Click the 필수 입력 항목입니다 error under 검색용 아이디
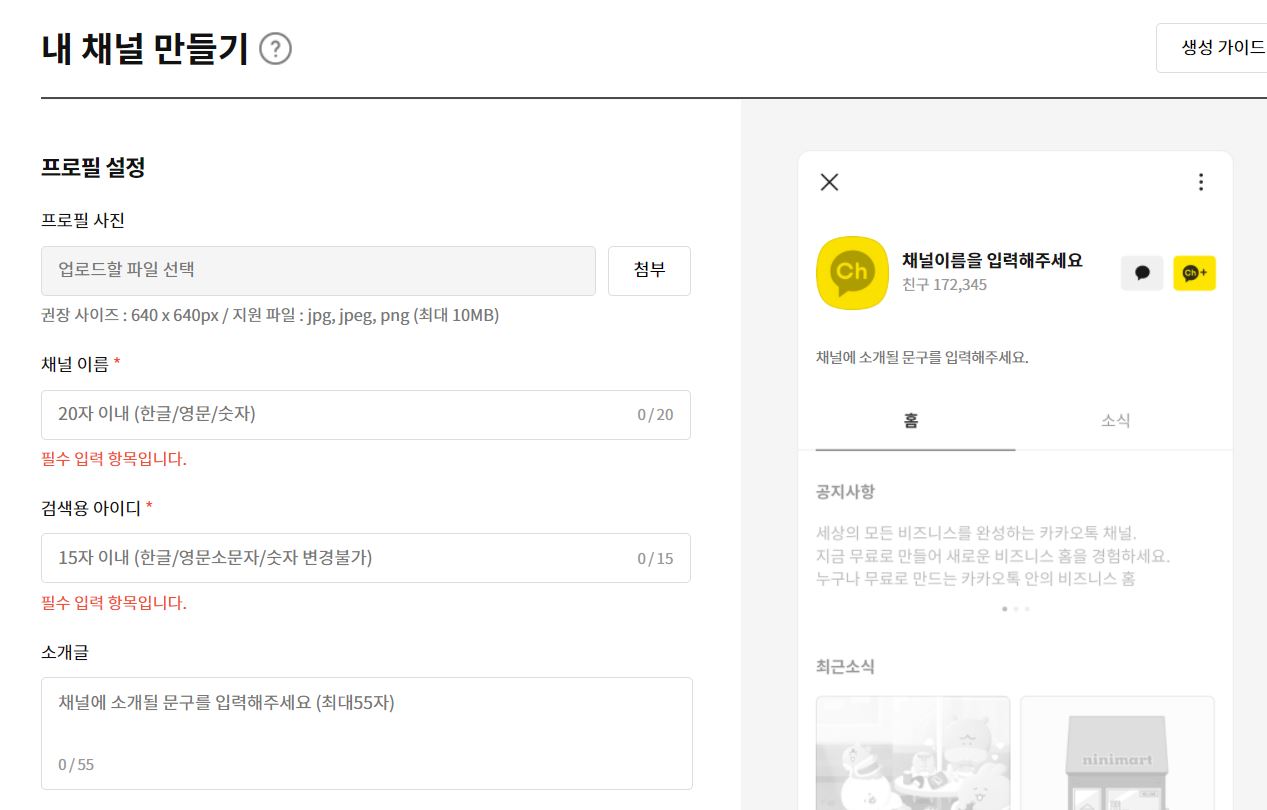The width and height of the screenshot is (1267, 810). tap(114, 603)
